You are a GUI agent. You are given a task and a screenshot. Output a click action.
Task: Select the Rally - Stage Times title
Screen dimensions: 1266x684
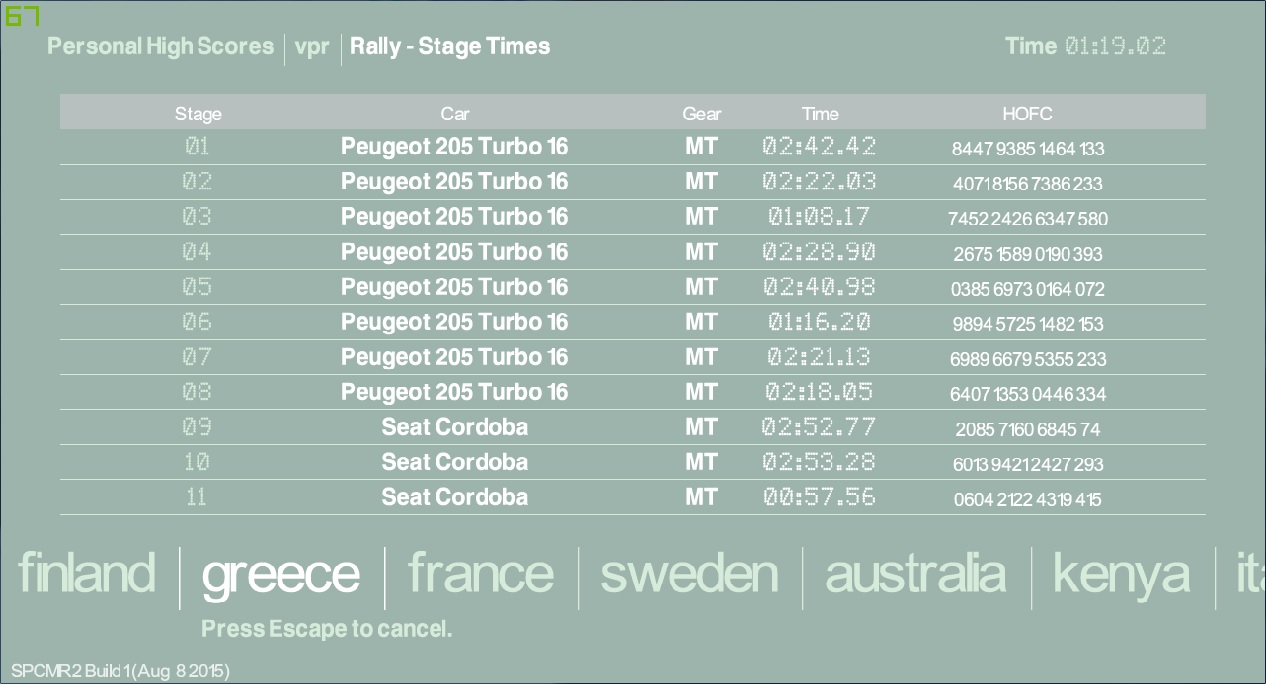point(450,46)
